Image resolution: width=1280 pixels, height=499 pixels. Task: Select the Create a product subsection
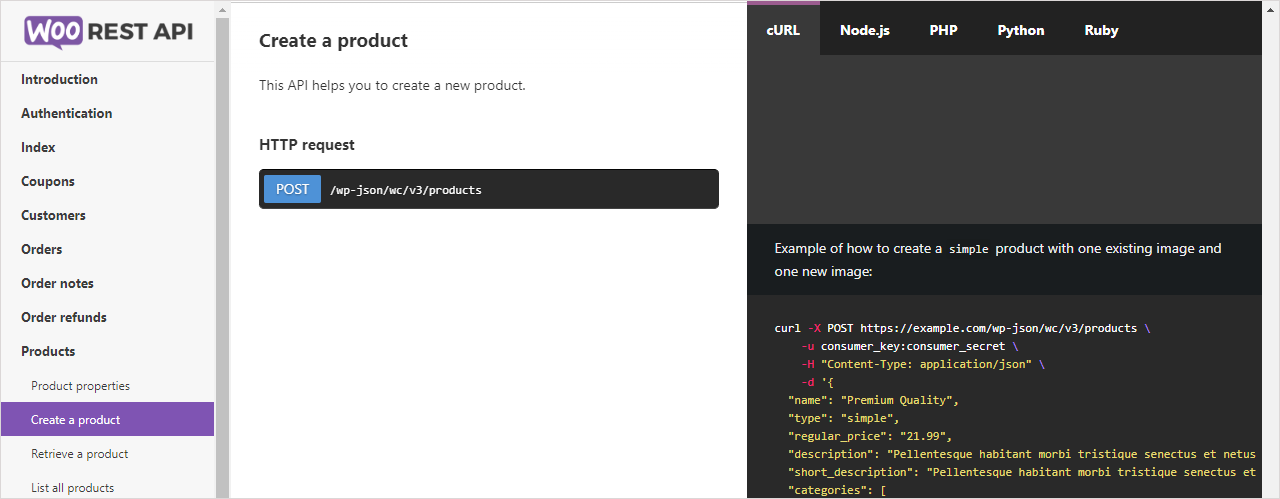pos(75,420)
